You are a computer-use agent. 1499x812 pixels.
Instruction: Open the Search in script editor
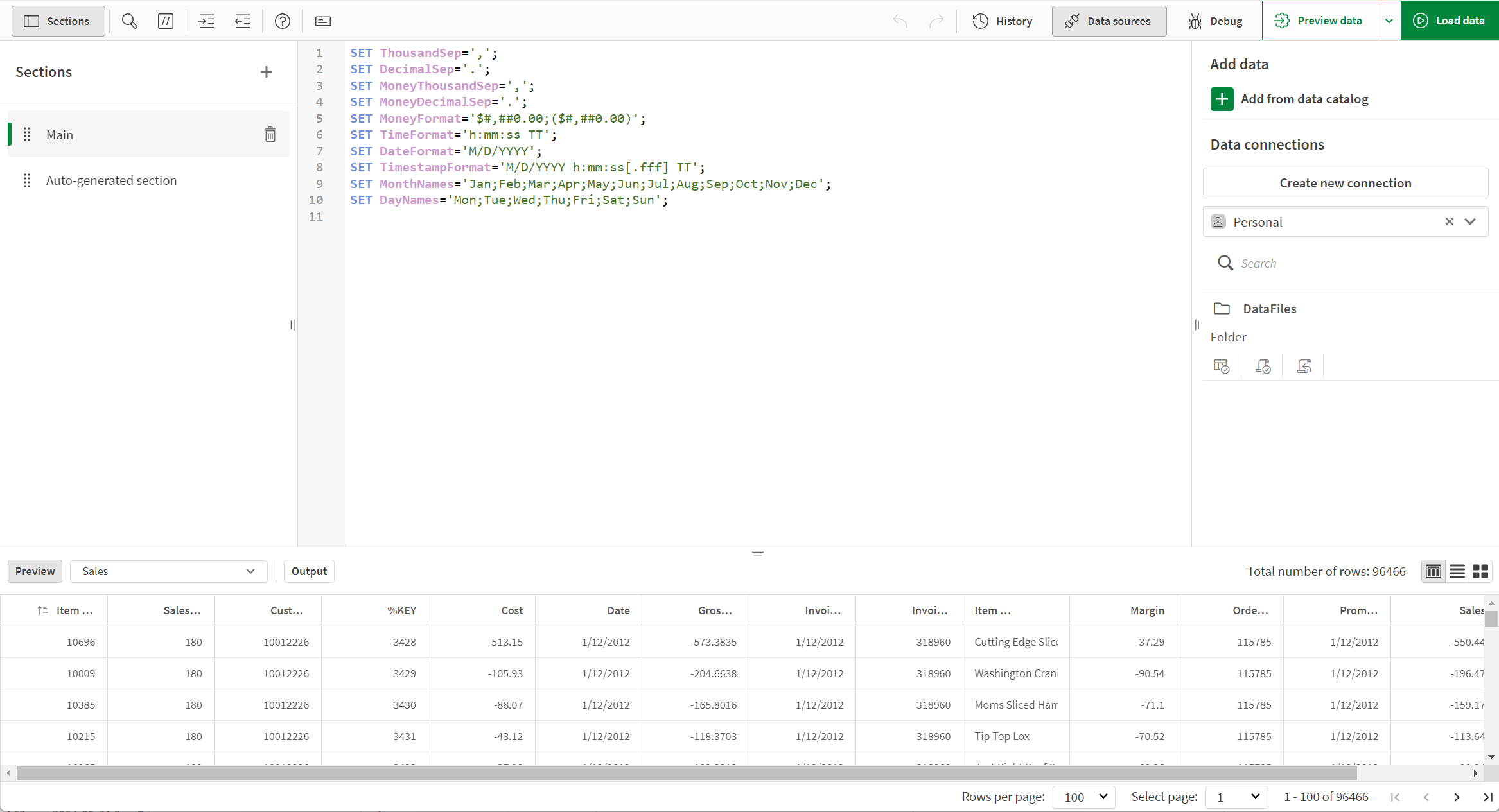click(129, 21)
